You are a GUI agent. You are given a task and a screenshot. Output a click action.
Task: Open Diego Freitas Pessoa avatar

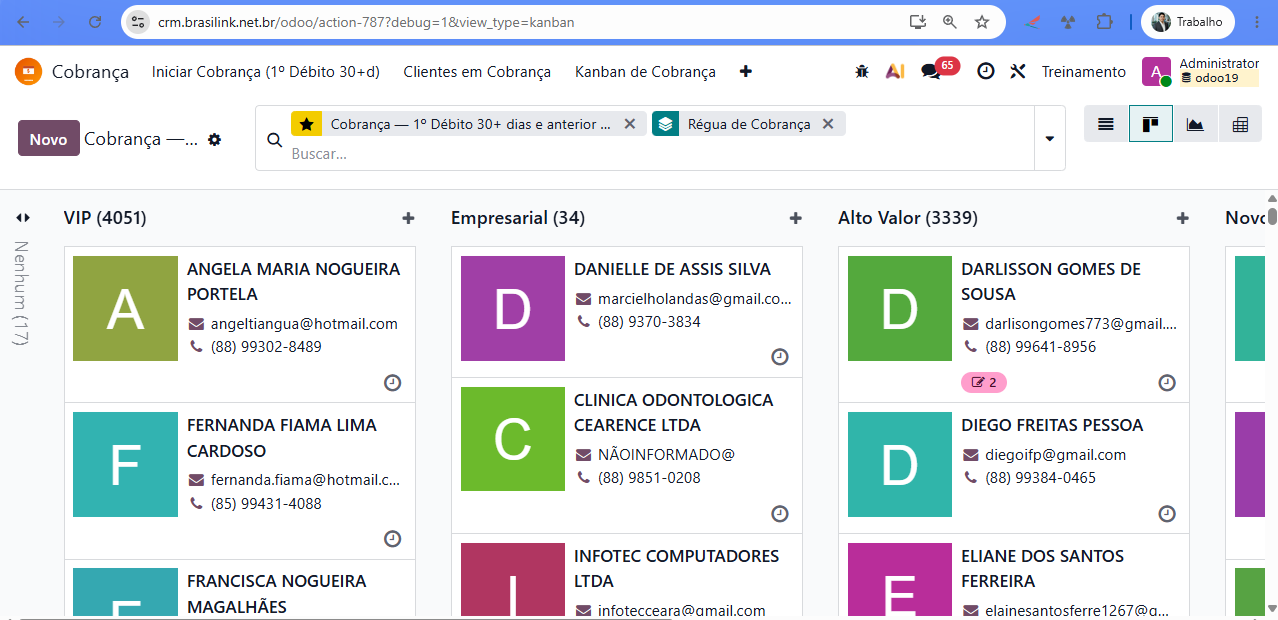[900, 465]
